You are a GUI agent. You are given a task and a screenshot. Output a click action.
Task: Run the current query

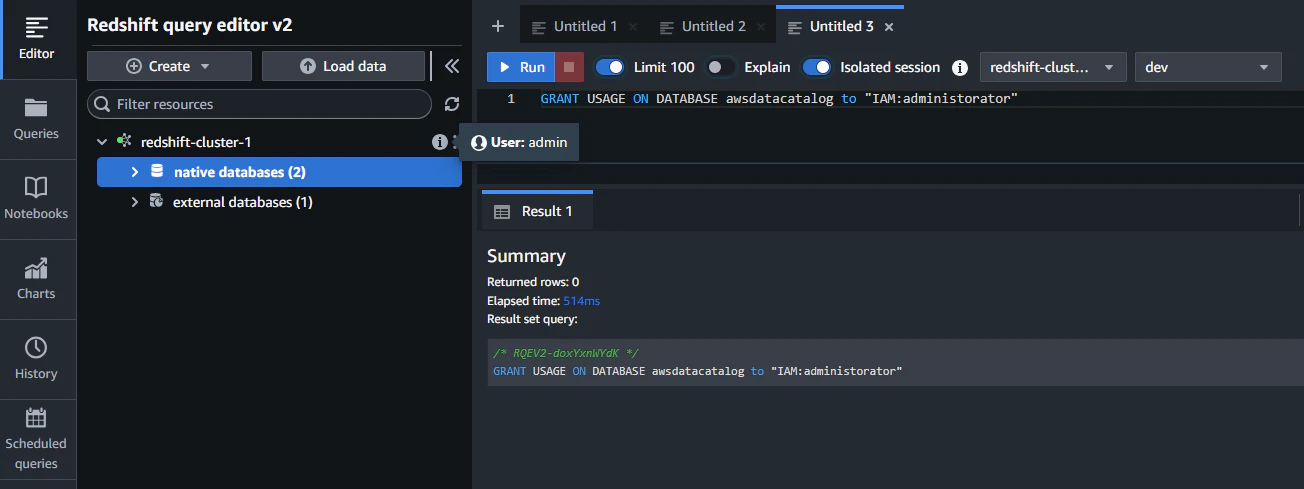(x=521, y=67)
